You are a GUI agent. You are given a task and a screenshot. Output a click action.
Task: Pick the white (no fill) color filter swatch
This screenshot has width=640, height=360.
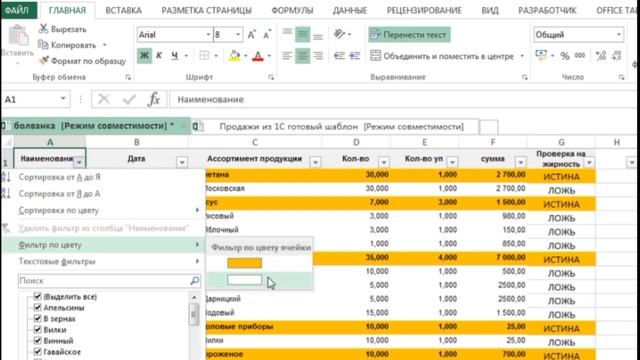point(244,280)
